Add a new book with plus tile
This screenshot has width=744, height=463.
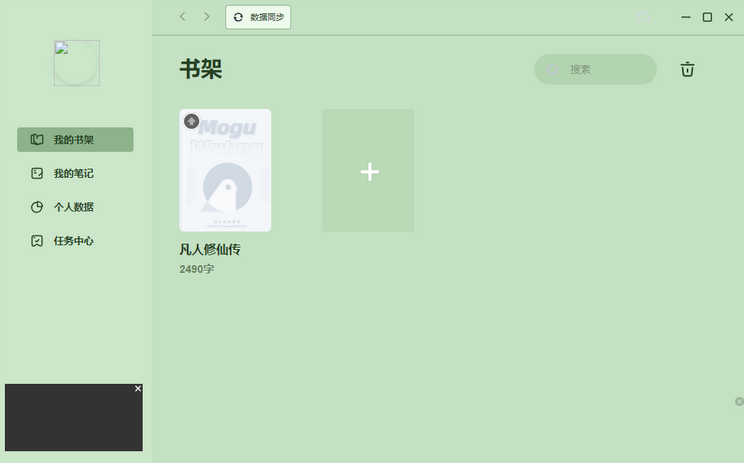coord(368,170)
